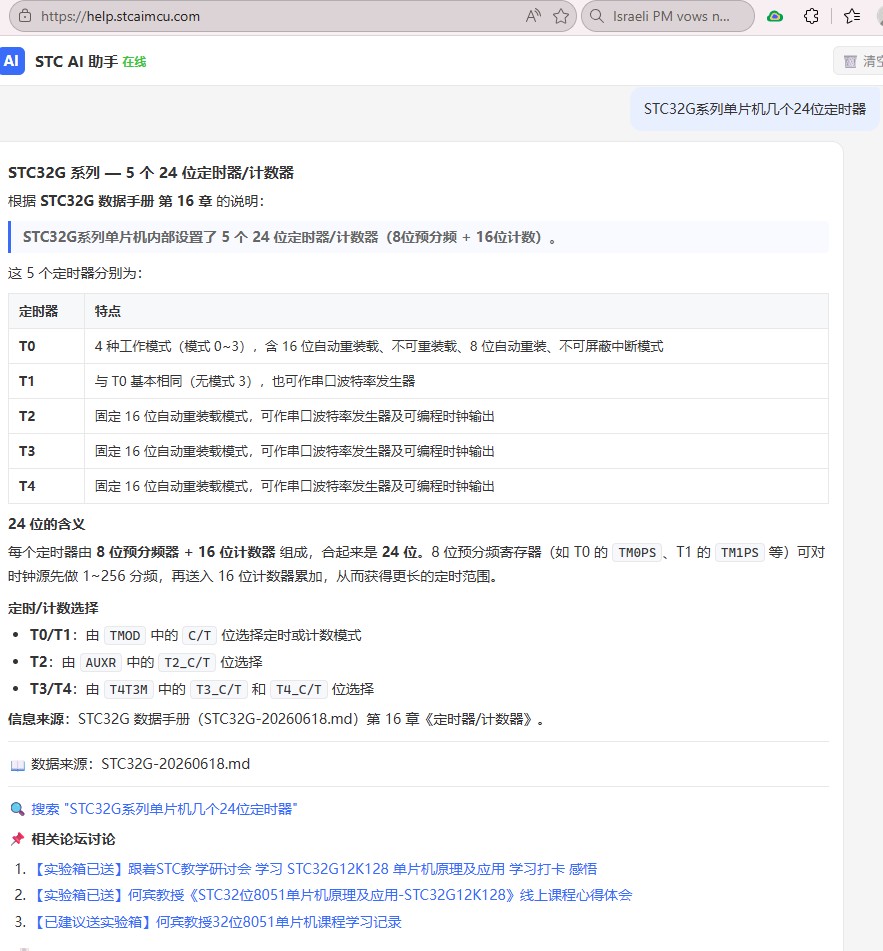Image resolution: width=883 pixels, height=951 pixels.
Task: Click the quoted line STC32G系列单片机内部设置了 5 个
Action: 289,237
